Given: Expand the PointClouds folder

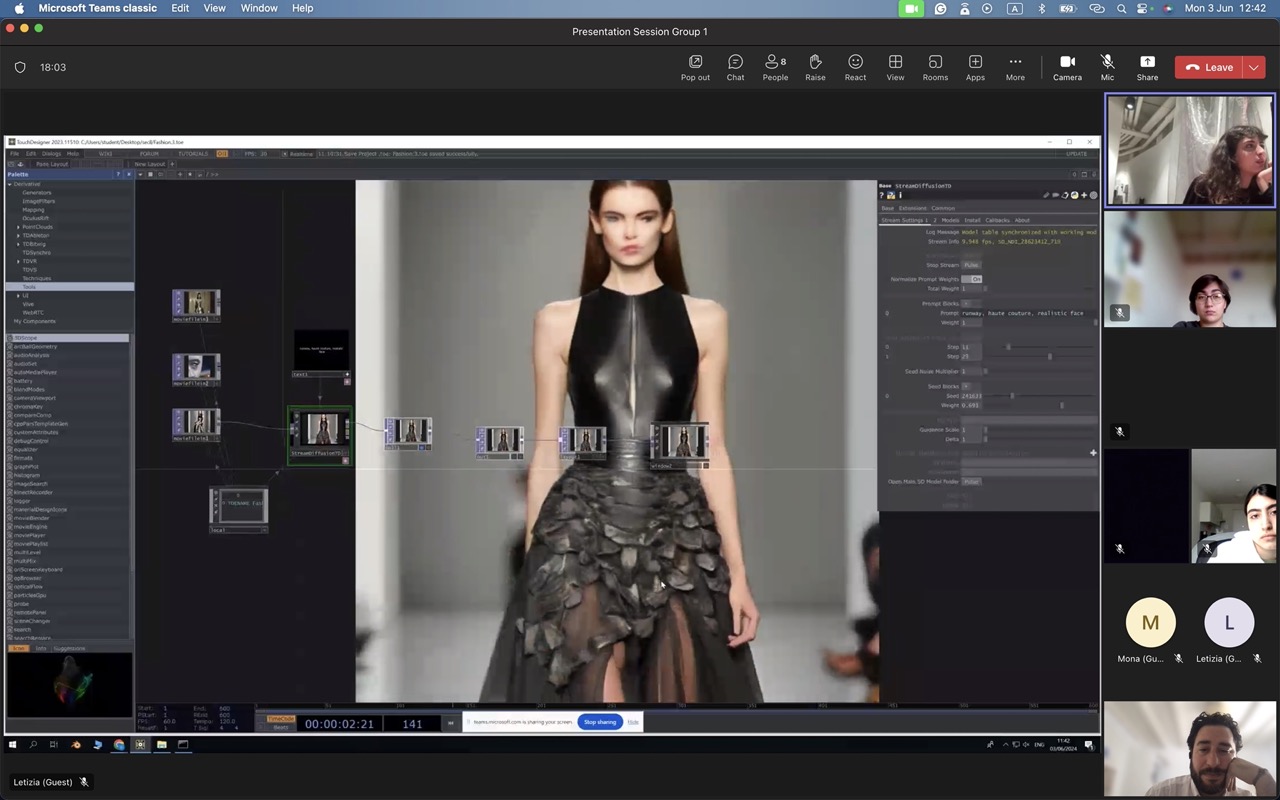Looking at the screenshot, I should pos(19,227).
